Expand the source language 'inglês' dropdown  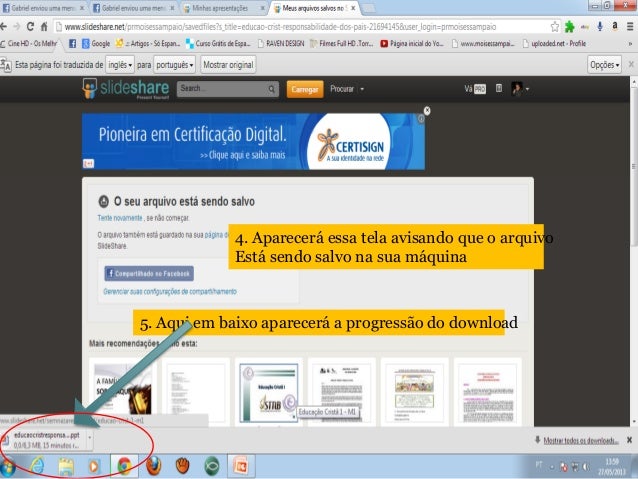[120, 65]
